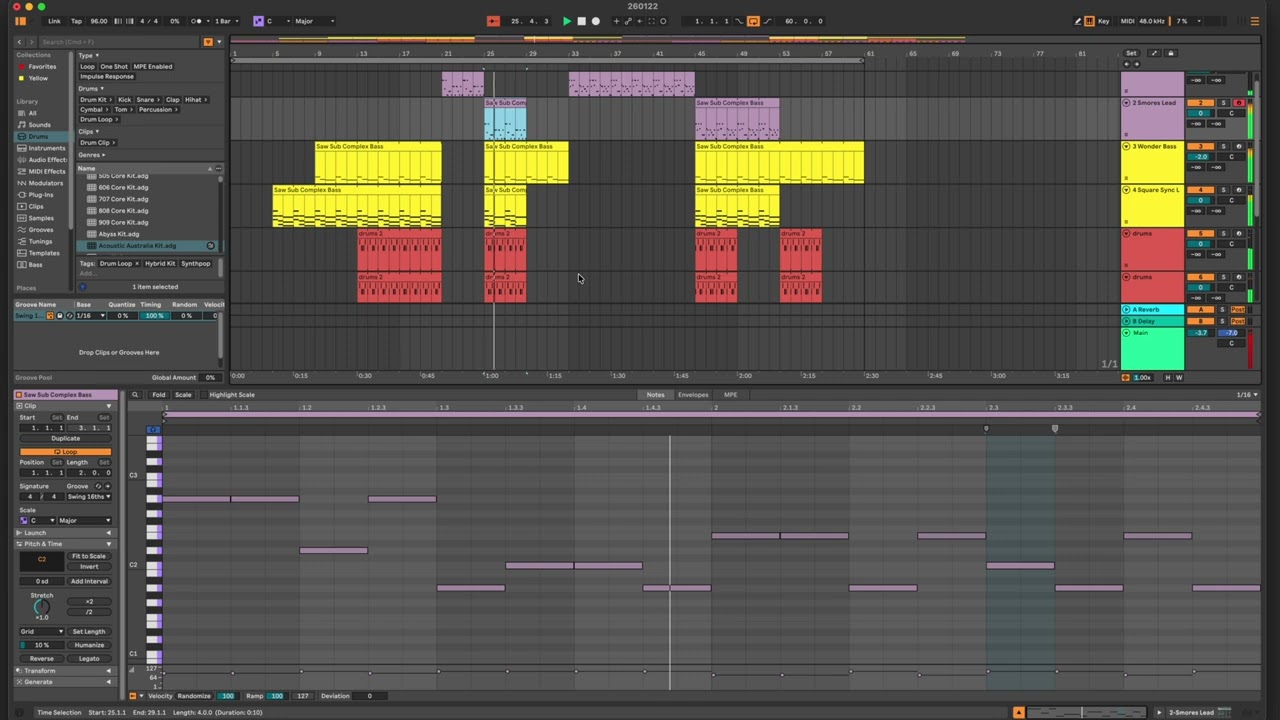Screen dimensions: 1280x720
Task: Click the Stop button in the transport
Action: coord(581,21)
